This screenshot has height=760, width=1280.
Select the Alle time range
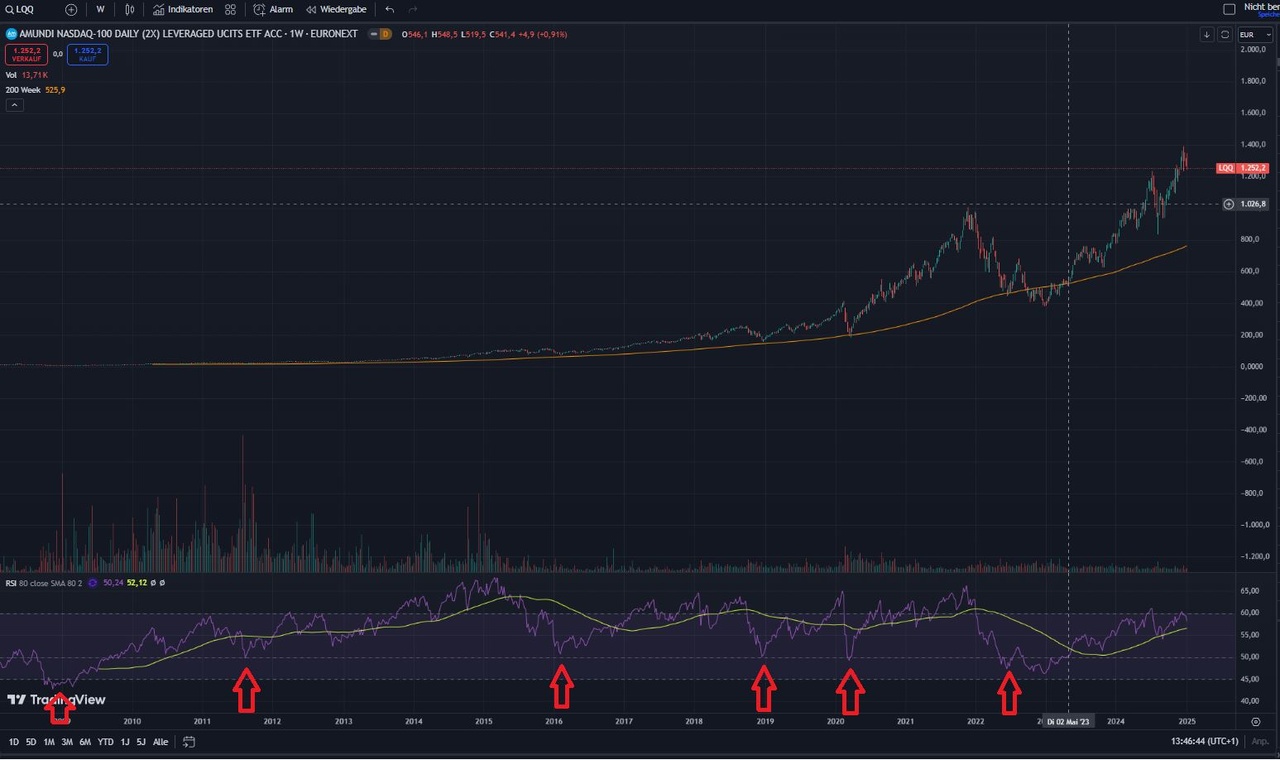point(160,742)
